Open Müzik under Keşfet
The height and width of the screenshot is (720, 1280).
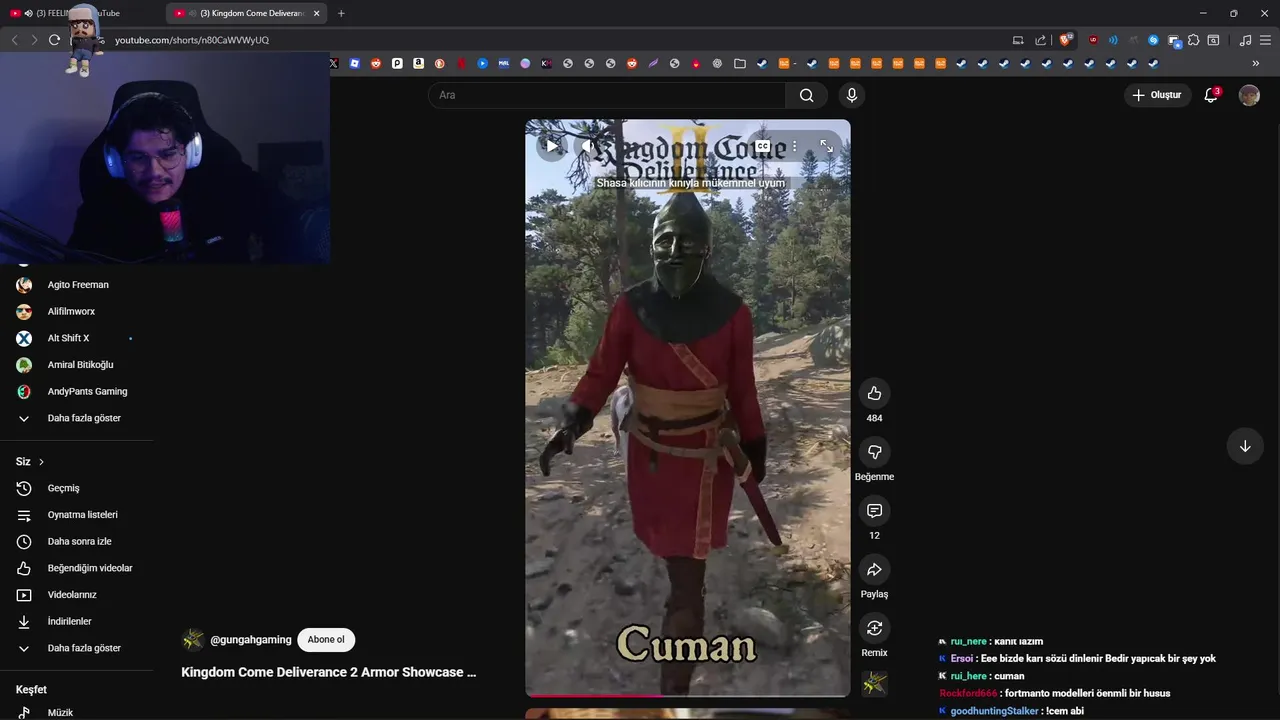point(77,712)
